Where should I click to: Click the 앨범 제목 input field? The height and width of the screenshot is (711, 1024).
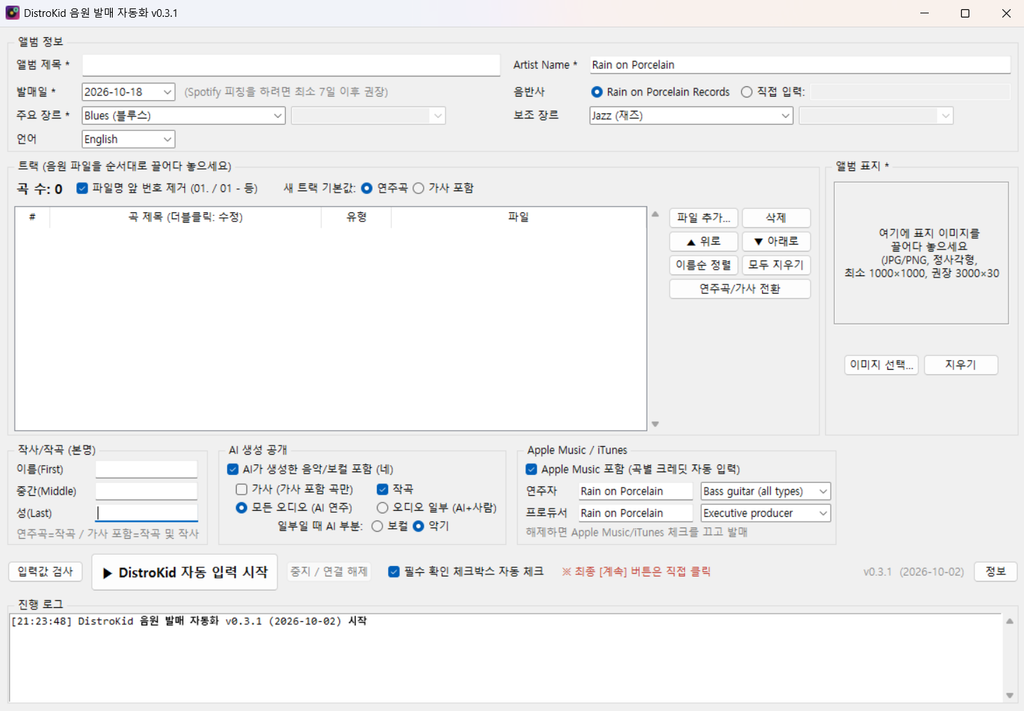pyautogui.click(x=291, y=65)
